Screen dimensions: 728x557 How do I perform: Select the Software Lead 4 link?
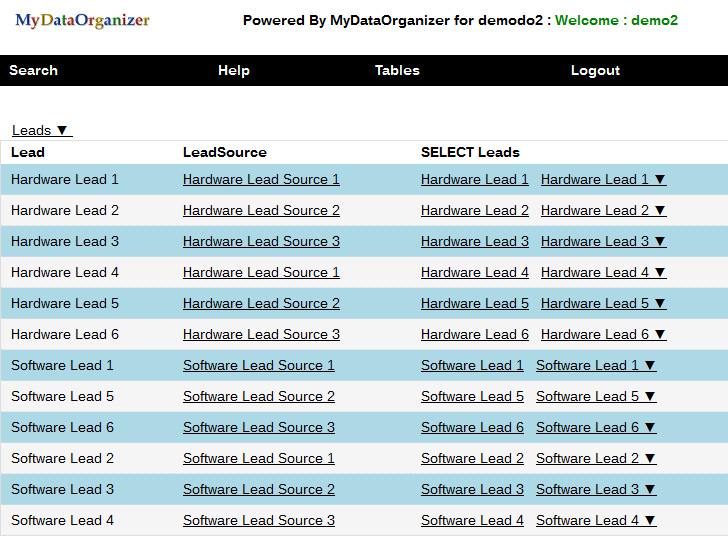(x=472, y=521)
